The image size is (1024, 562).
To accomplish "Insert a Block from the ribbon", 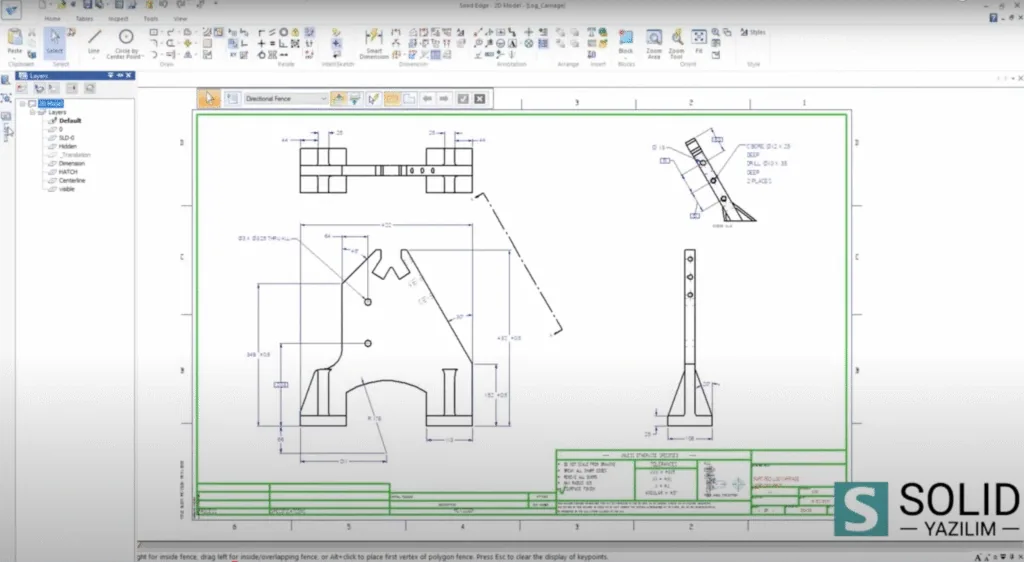I will [626, 41].
